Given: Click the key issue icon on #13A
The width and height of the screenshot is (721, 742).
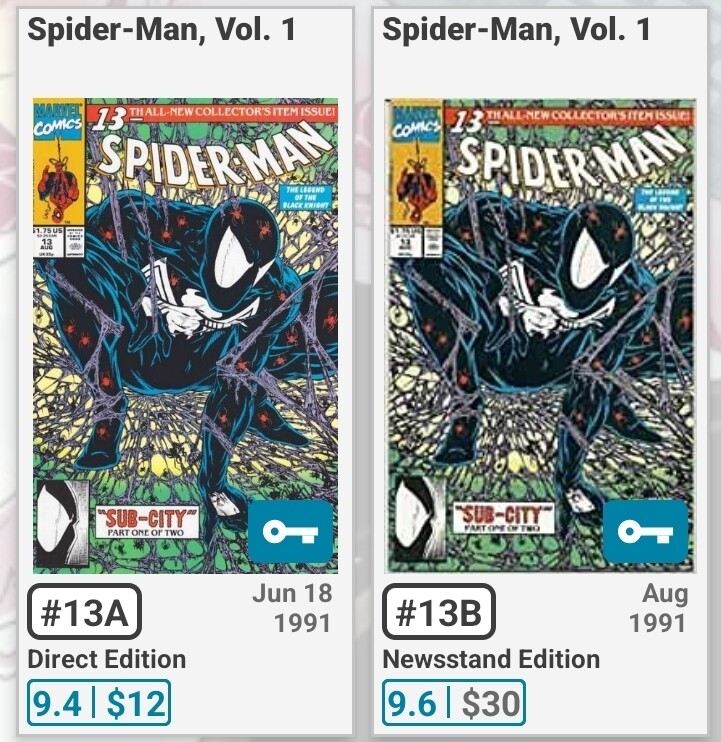Looking at the screenshot, I should 290,531.
